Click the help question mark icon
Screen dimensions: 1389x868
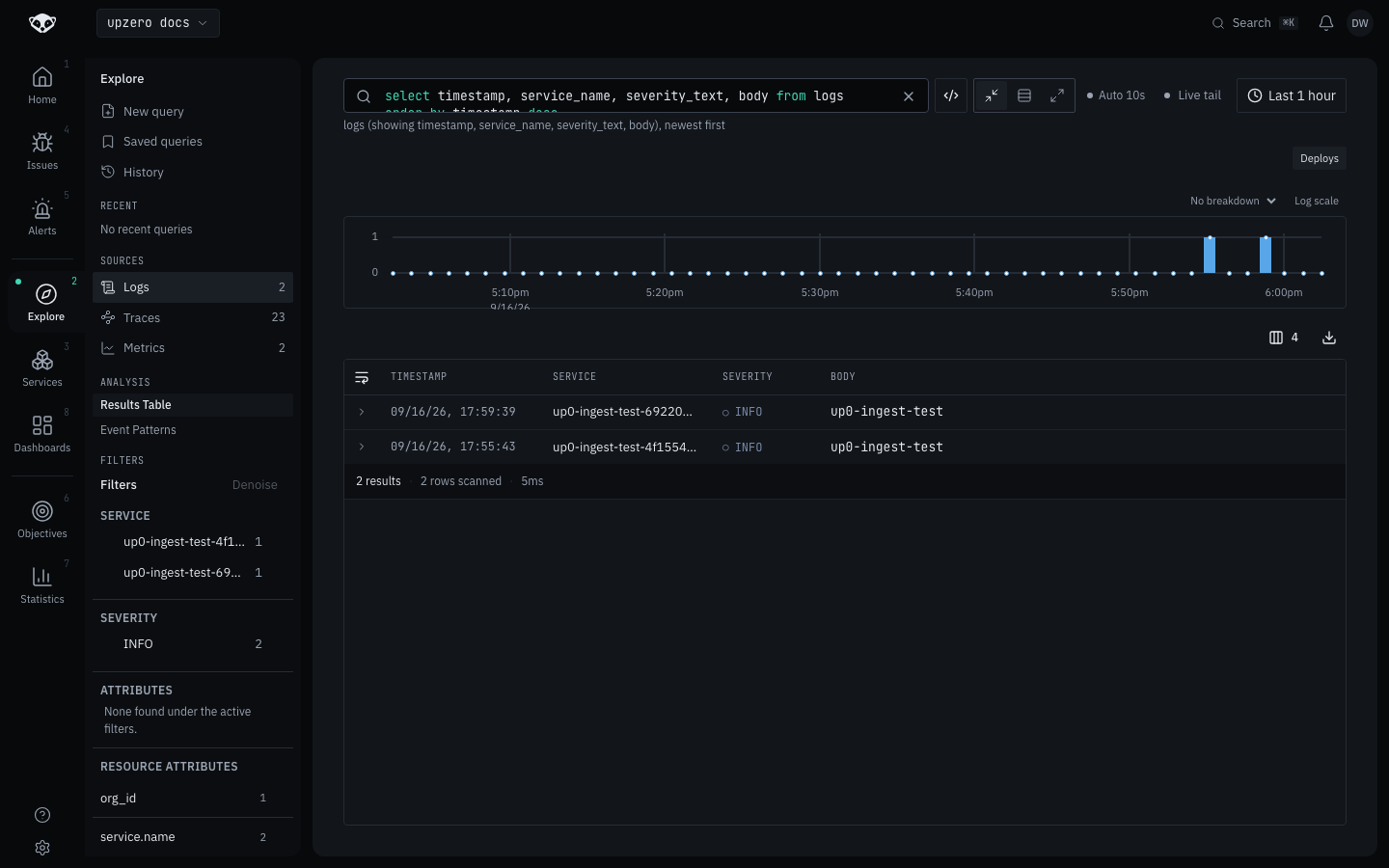pyautogui.click(x=42, y=815)
